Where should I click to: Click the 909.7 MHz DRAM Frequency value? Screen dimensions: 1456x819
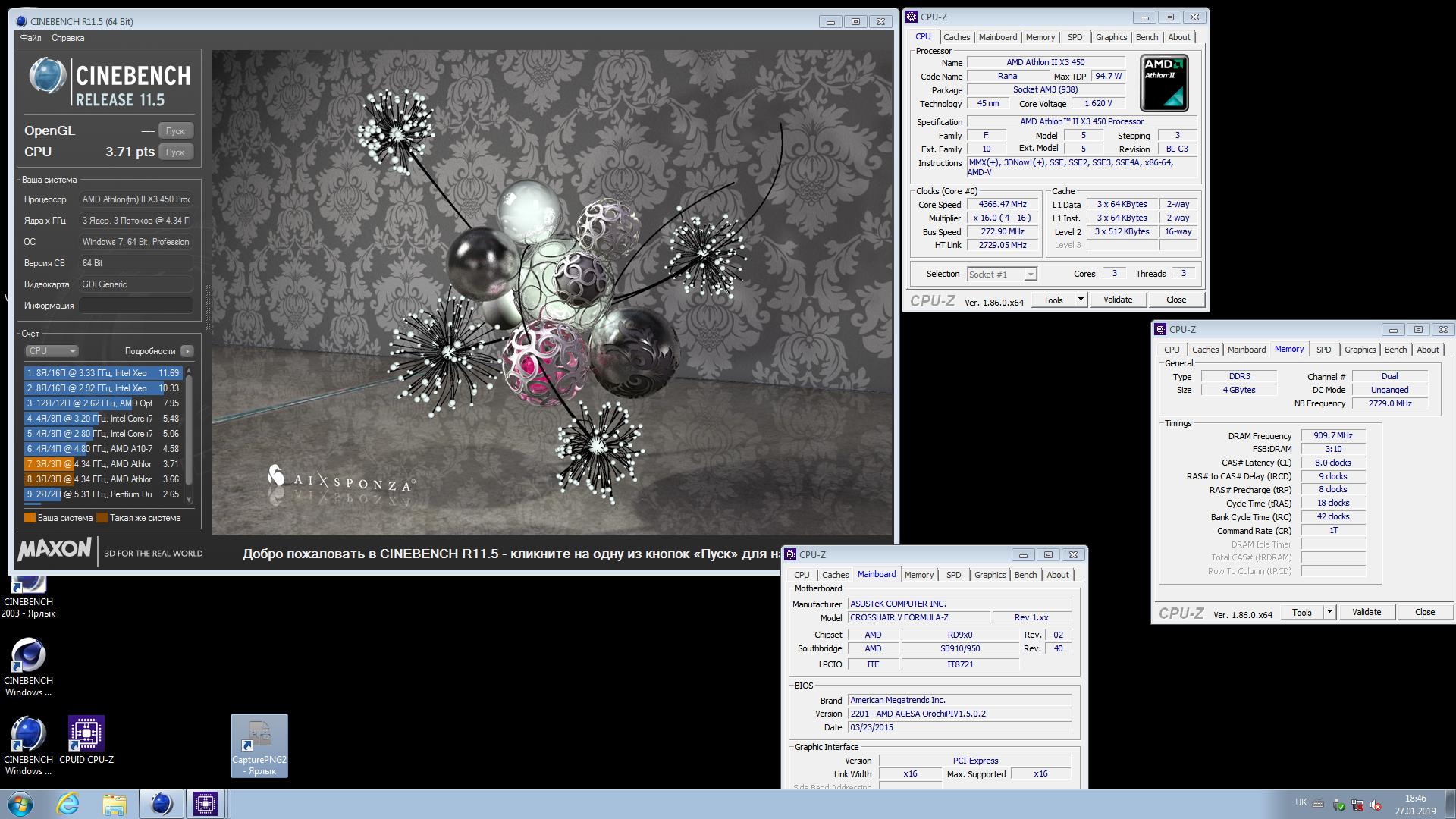(1333, 435)
